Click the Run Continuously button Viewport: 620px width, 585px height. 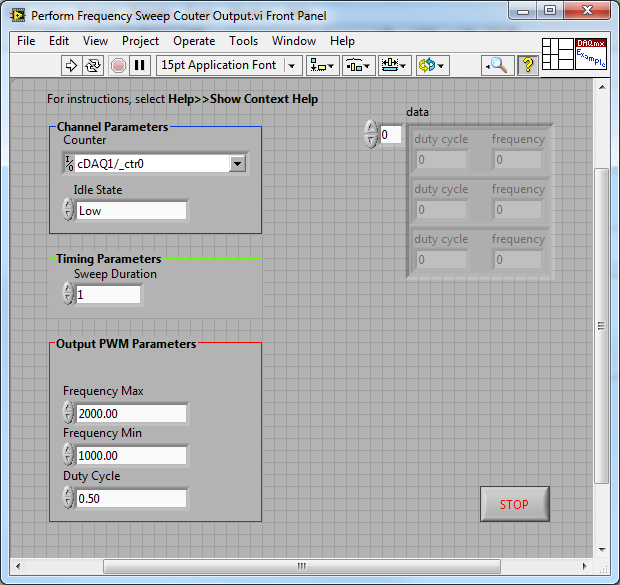[93, 65]
